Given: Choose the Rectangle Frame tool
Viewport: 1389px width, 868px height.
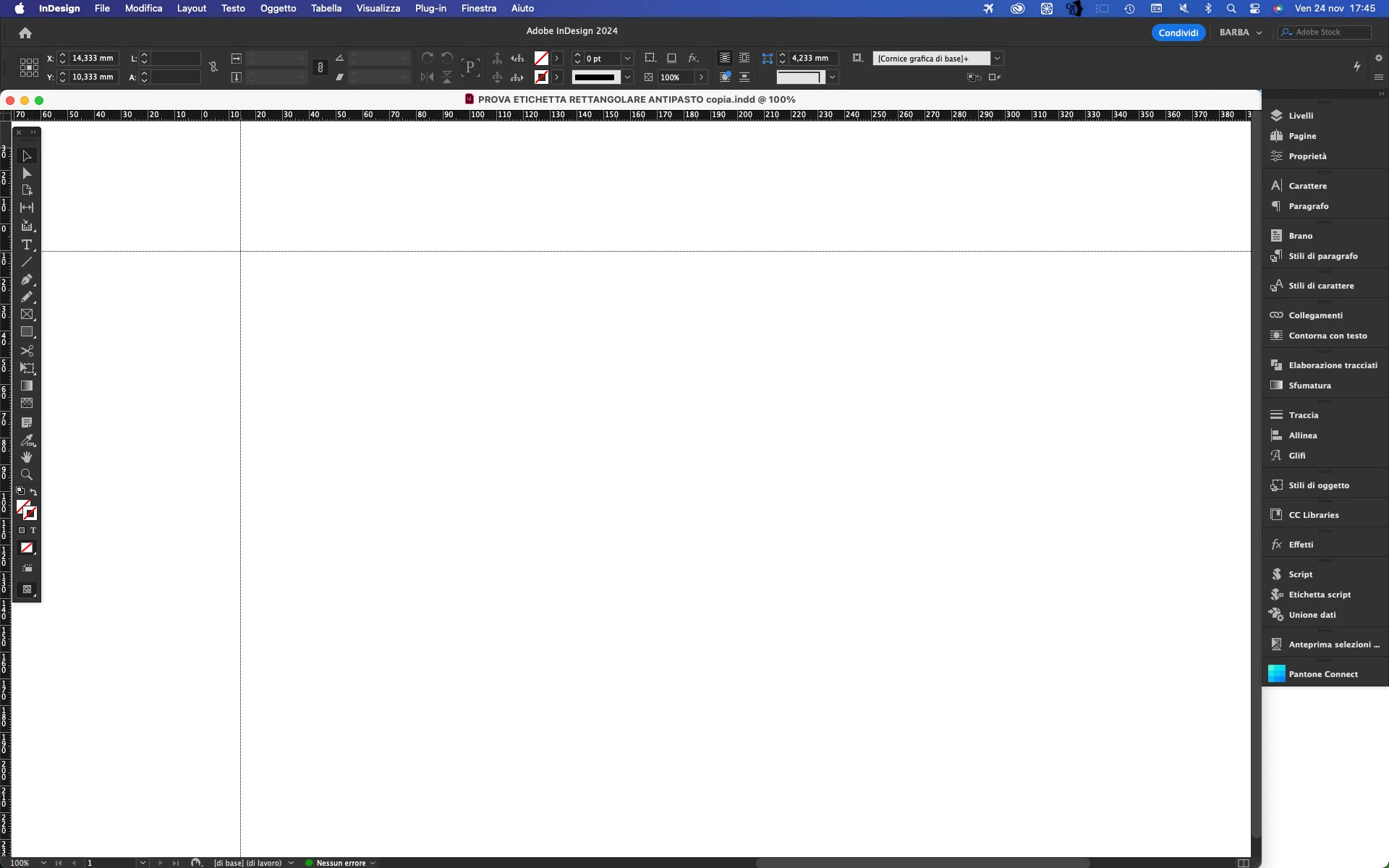Looking at the screenshot, I should (27, 315).
